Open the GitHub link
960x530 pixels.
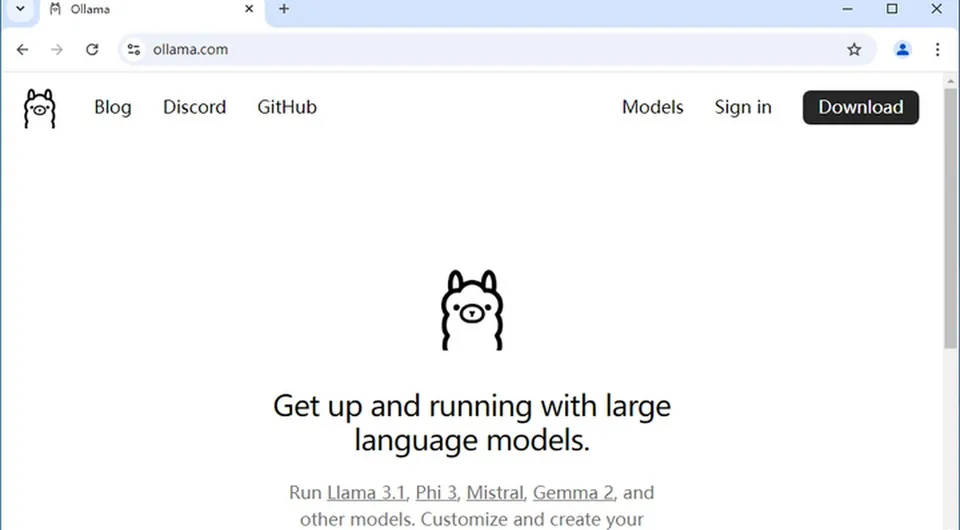[x=287, y=107]
